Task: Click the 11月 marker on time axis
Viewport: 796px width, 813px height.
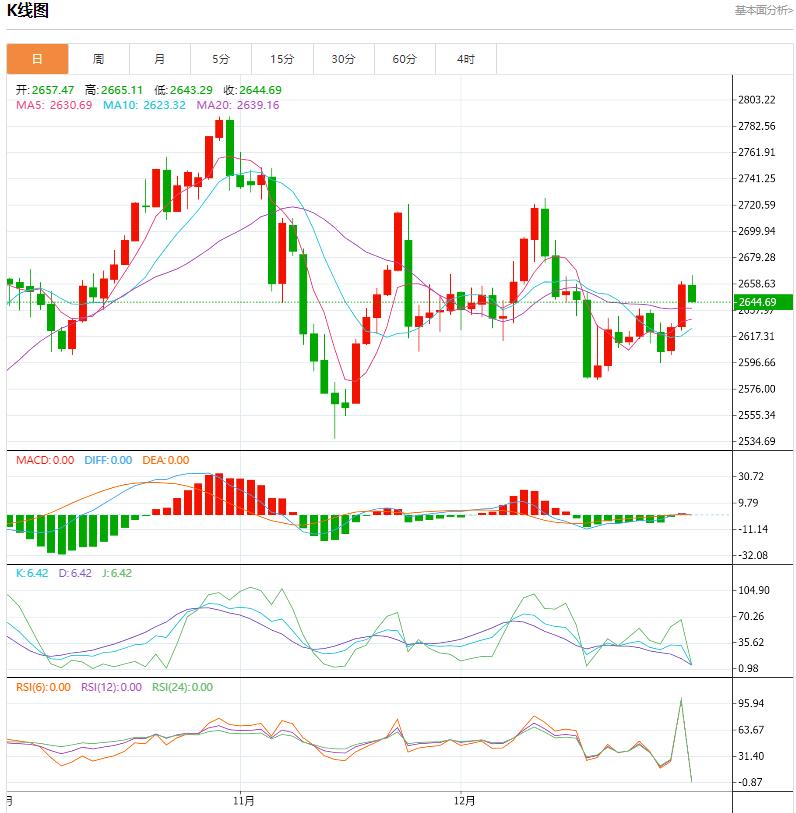Action: click(242, 801)
